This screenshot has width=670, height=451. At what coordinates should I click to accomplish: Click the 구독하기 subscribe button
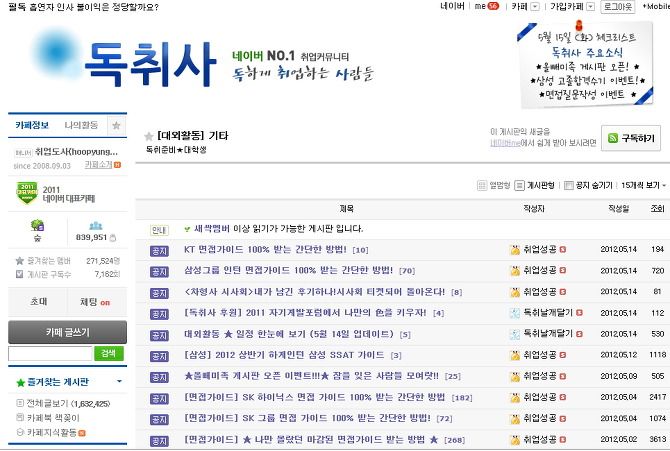631,138
